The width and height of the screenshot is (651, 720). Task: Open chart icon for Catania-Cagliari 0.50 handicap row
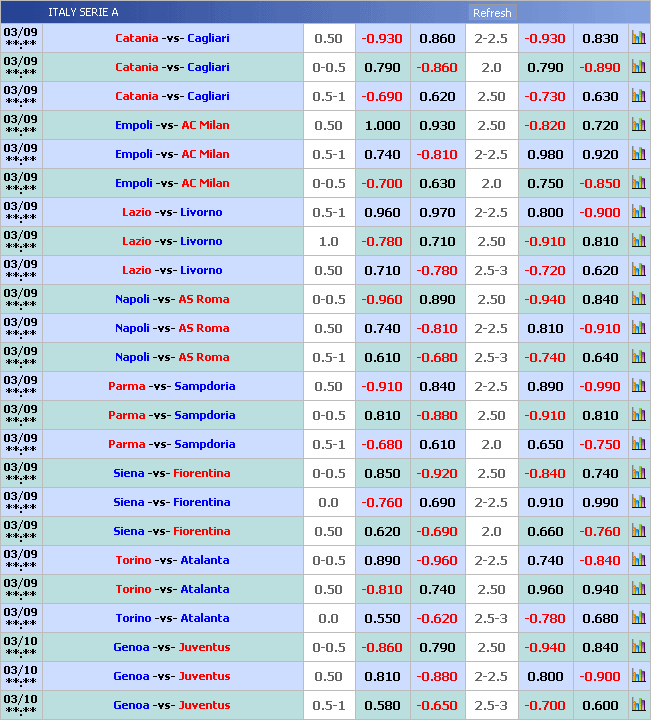[x=639, y=38]
